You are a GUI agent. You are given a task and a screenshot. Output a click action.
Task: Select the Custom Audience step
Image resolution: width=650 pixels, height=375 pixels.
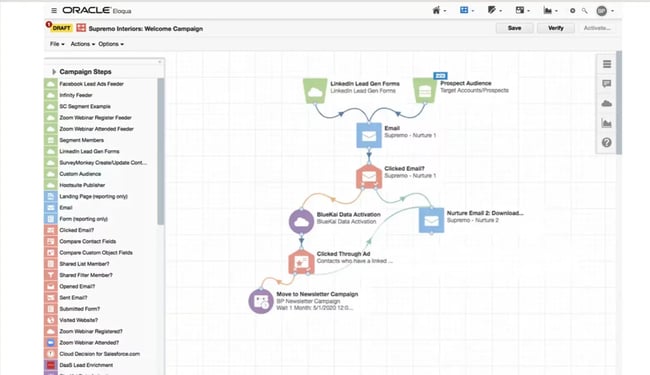pyautogui.click(x=100, y=174)
